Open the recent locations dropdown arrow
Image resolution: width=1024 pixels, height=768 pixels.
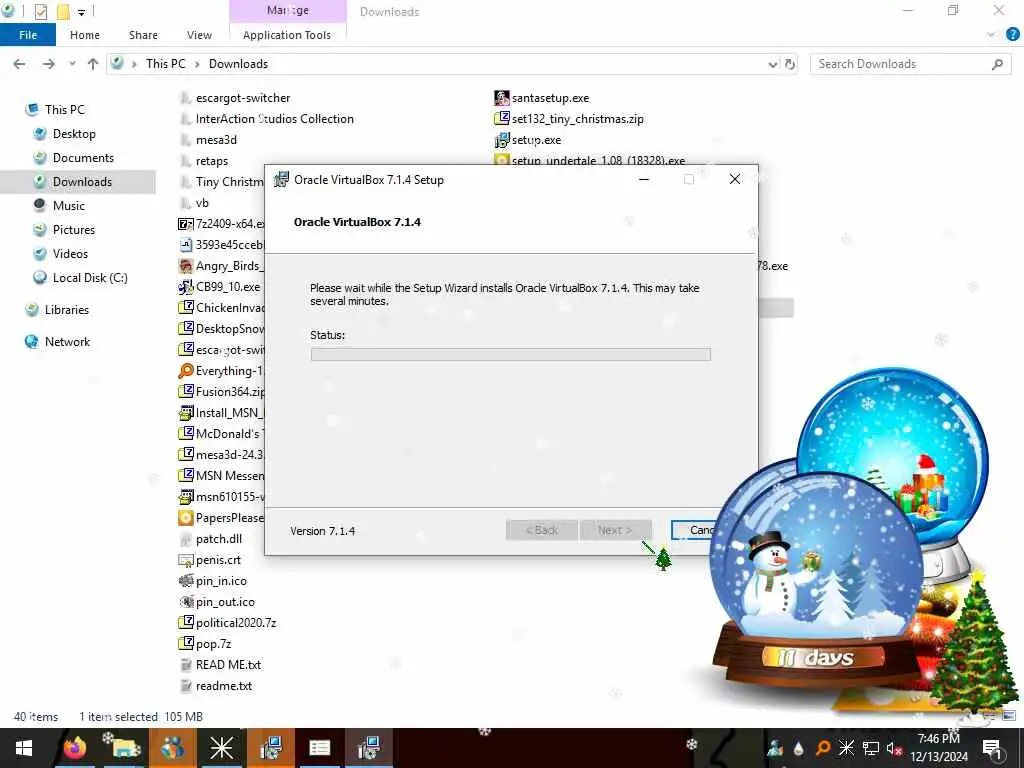[x=72, y=64]
